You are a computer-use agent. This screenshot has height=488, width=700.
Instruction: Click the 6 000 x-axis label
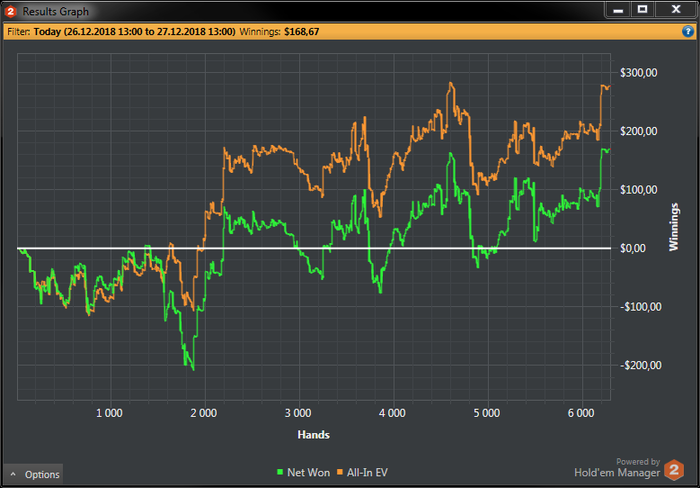[x=581, y=413]
